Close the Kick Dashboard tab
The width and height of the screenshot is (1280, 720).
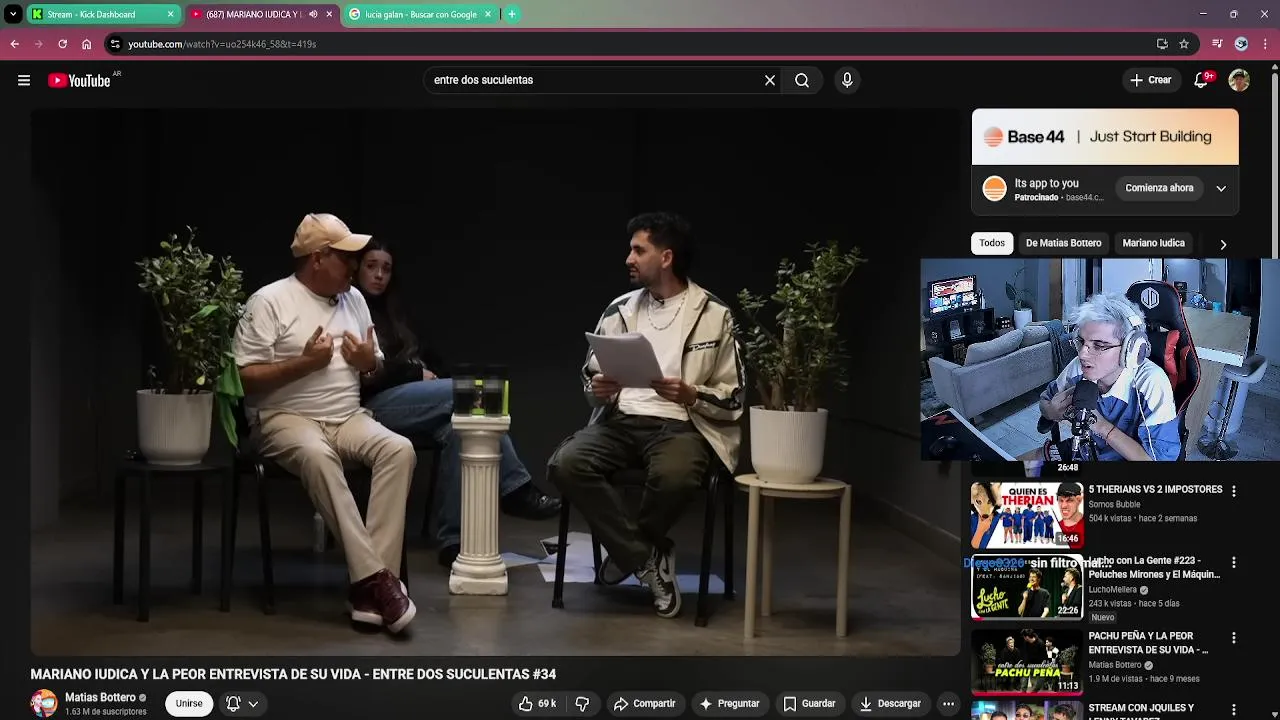(x=170, y=14)
